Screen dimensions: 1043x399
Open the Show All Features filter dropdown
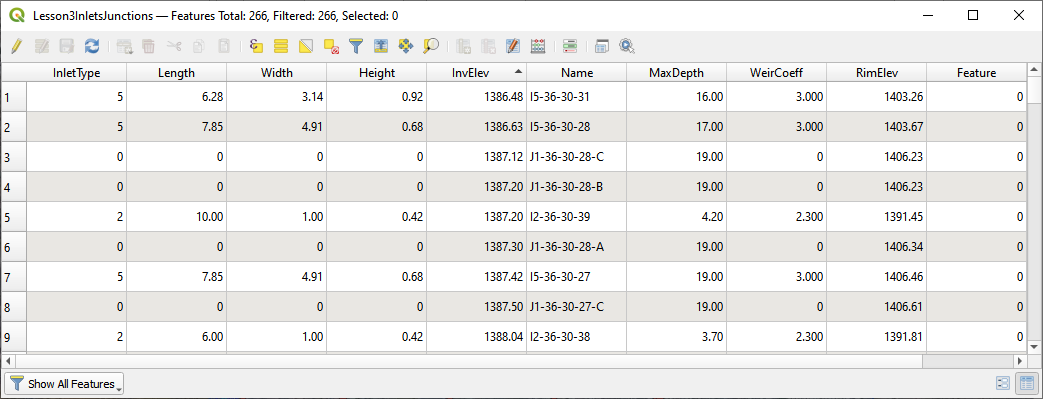pyautogui.click(x=65, y=384)
